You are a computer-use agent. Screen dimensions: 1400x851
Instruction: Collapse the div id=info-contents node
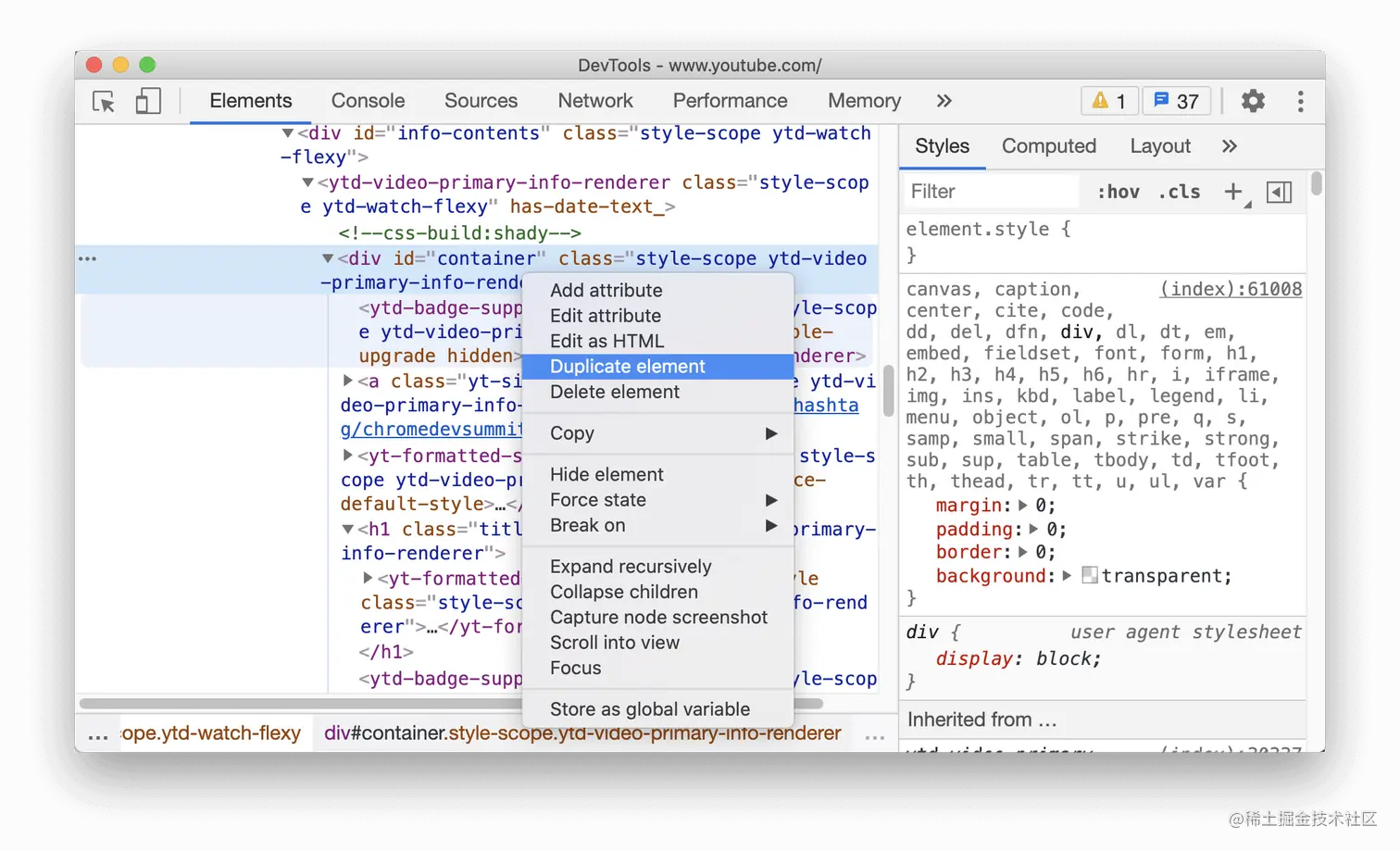(288, 133)
